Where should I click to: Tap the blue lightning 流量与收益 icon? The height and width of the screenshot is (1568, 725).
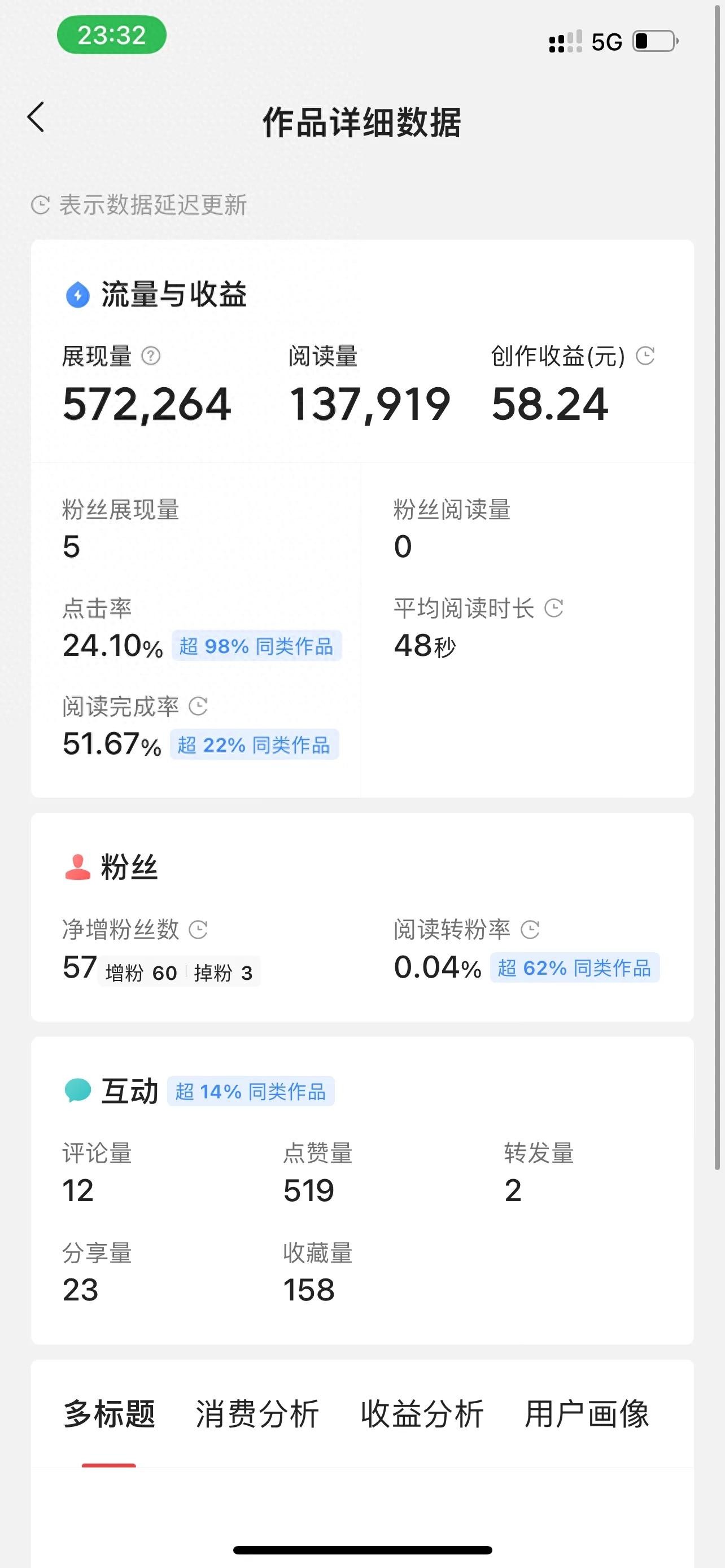(x=77, y=295)
